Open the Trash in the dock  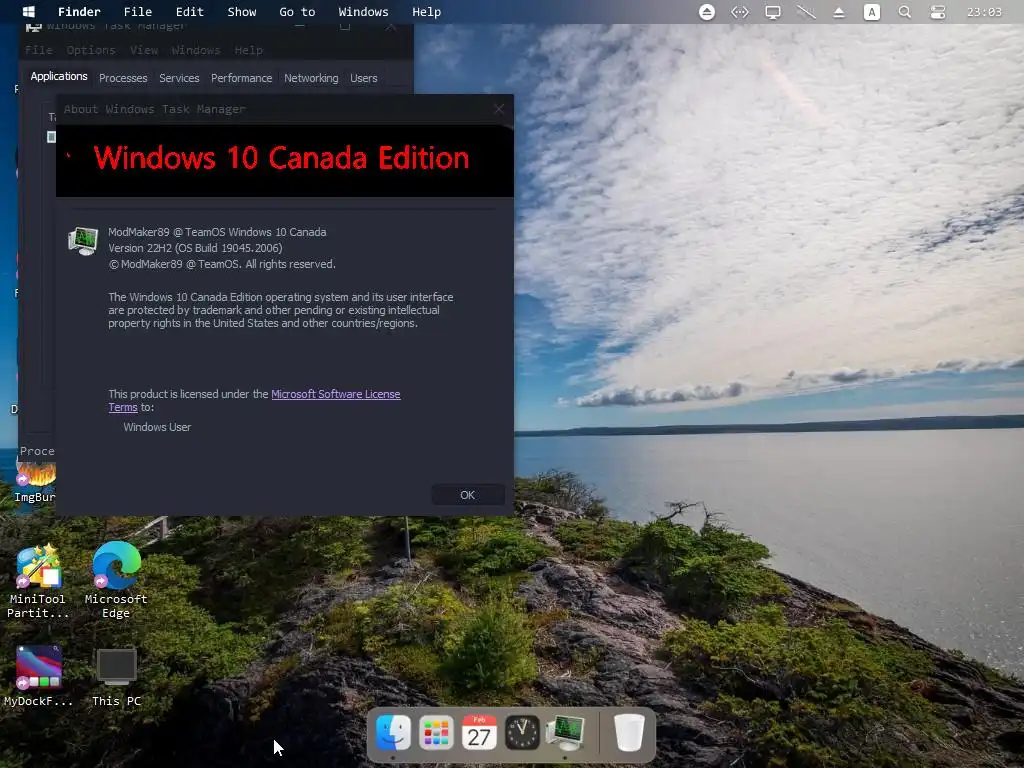pyautogui.click(x=629, y=733)
